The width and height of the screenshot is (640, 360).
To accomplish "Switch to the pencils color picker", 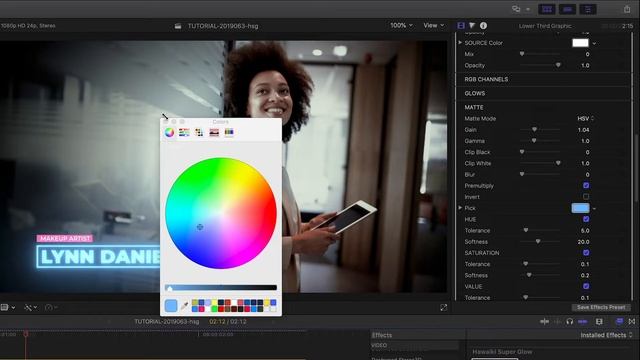I will pyautogui.click(x=229, y=132).
